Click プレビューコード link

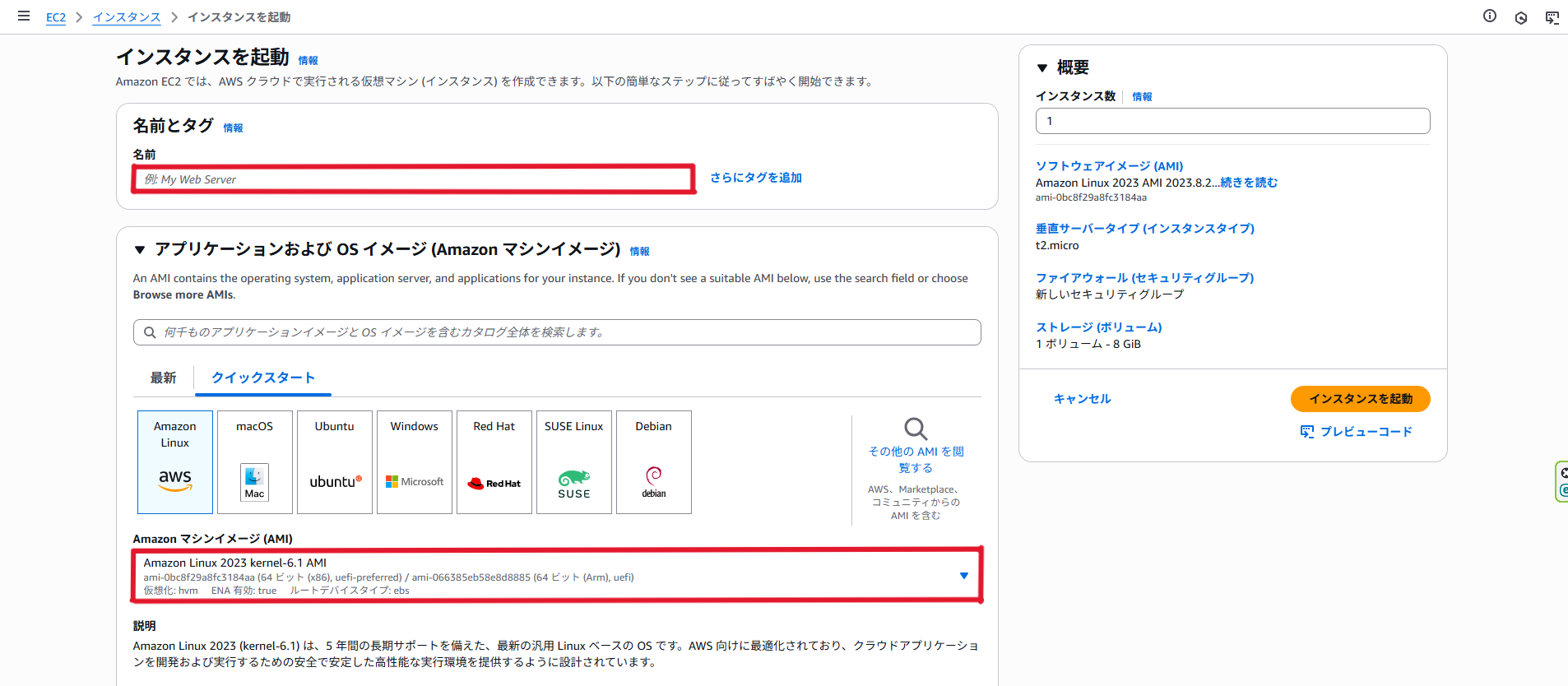[x=1366, y=432]
